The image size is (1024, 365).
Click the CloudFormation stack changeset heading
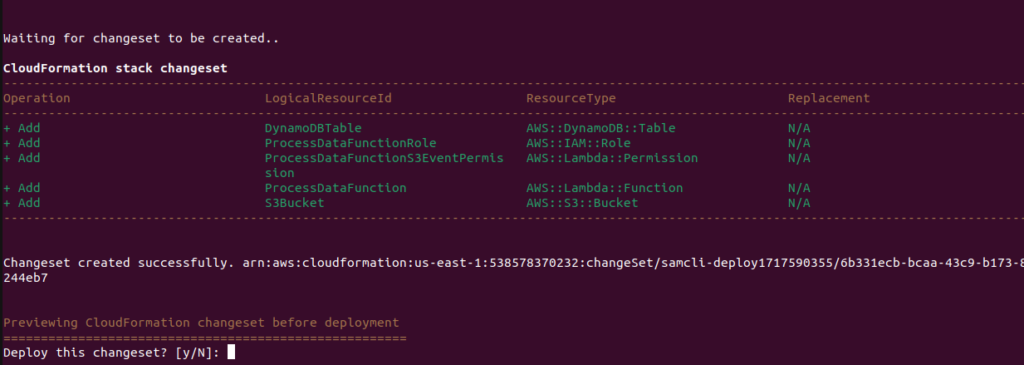(115, 68)
